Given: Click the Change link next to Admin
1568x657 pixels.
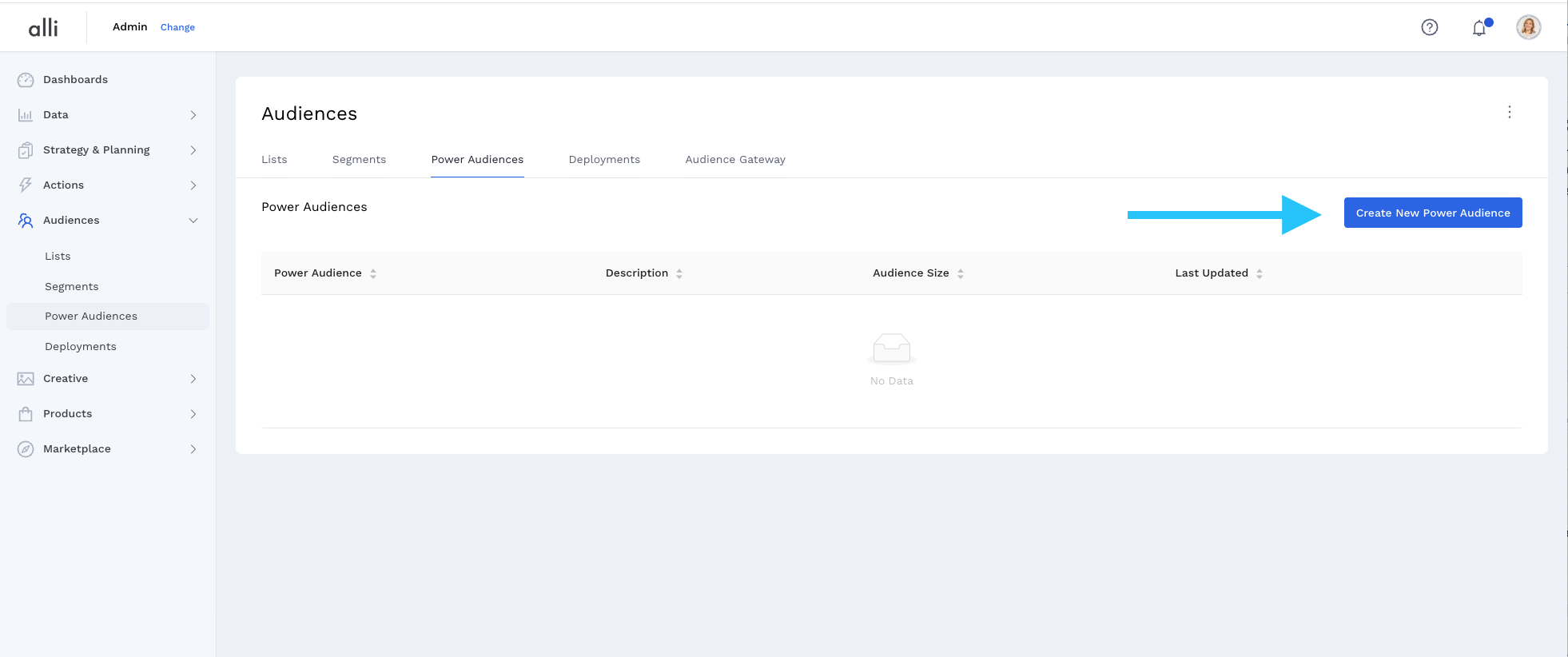Looking at the screenshot, I should [177, 27].
